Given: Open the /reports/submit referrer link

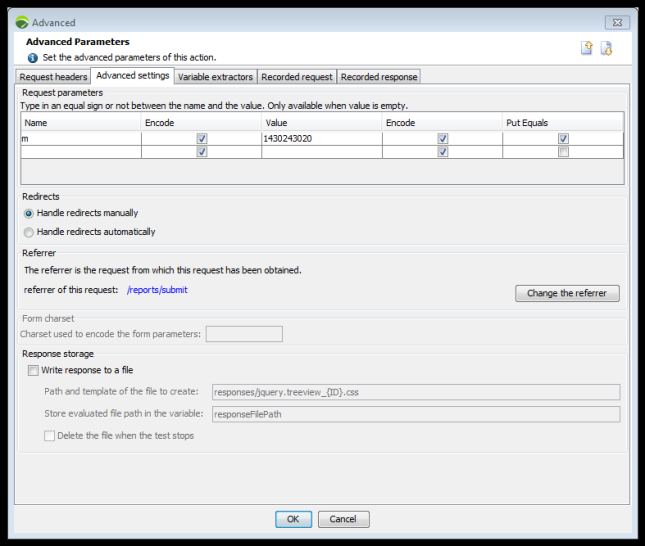Looking at the screenshot, I should (x=157, y=290).
